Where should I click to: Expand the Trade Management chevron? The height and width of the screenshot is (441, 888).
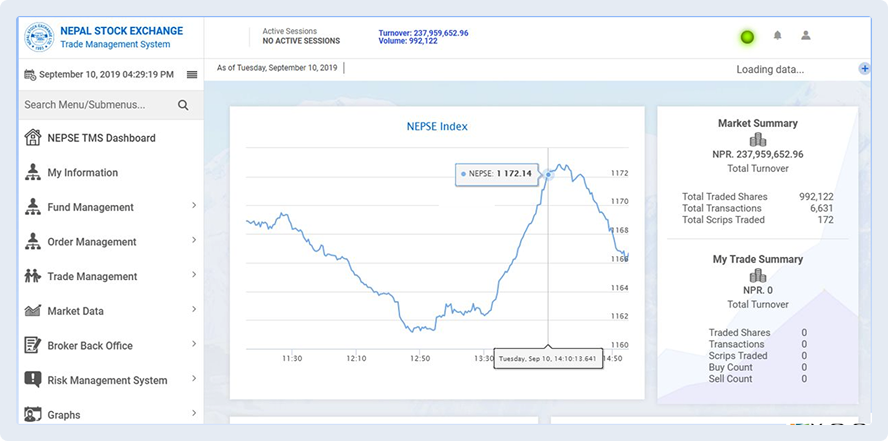193,276
